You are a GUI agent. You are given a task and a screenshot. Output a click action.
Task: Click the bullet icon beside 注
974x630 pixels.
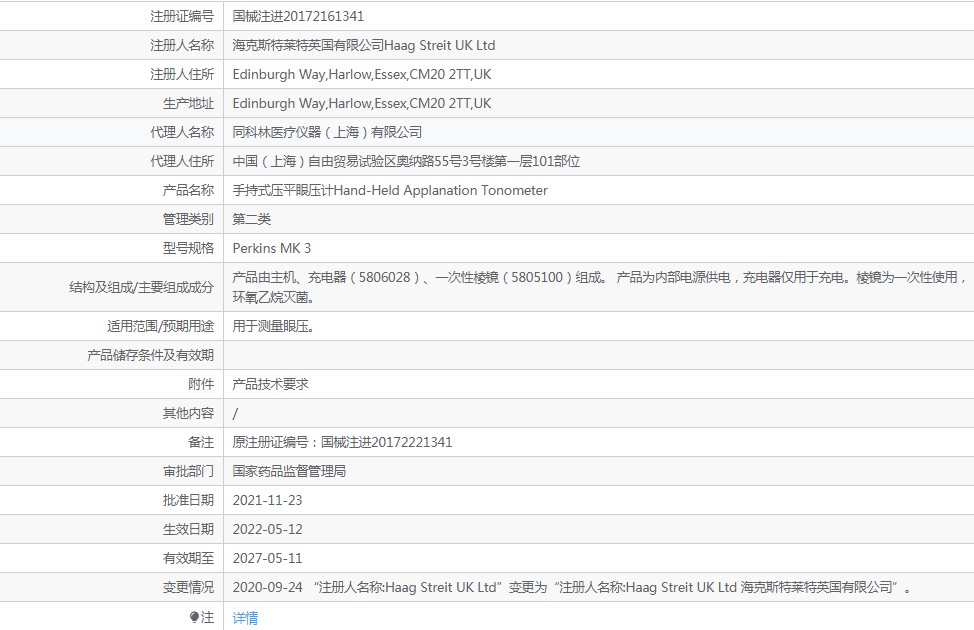tap(194, 617)
